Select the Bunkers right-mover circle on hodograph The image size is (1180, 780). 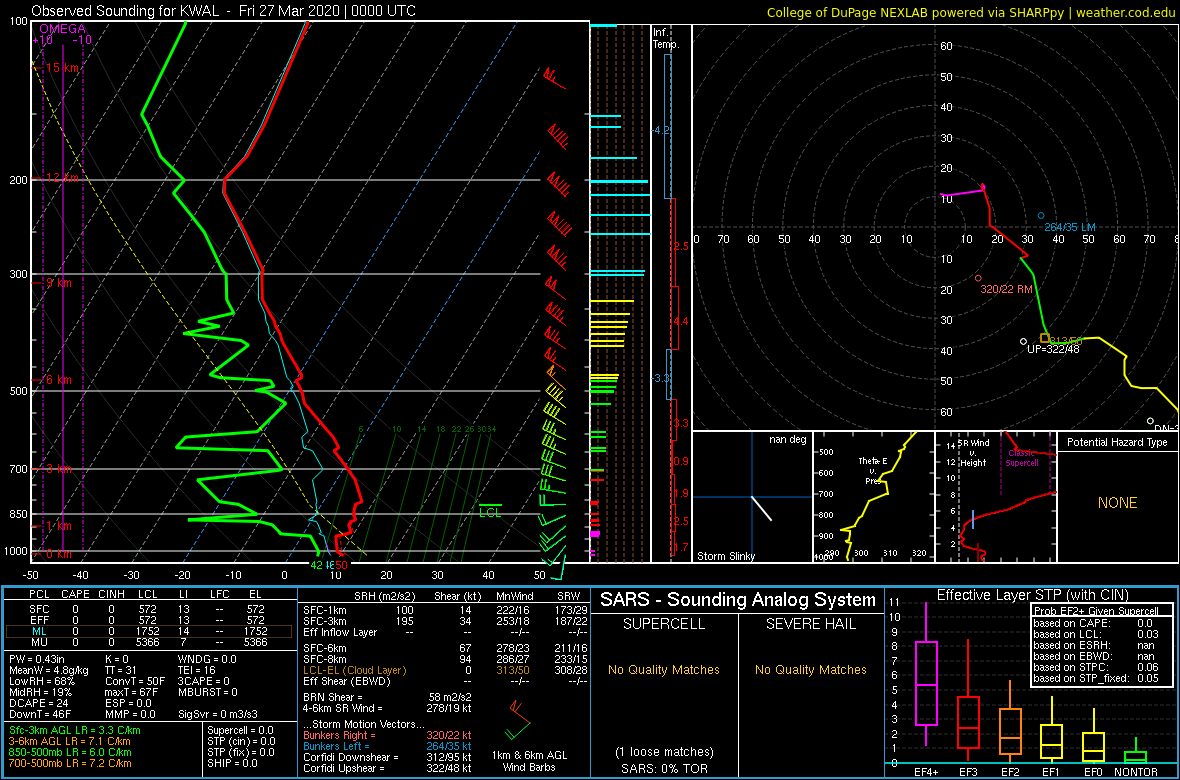pyautogui.click(x=978, y=278)
